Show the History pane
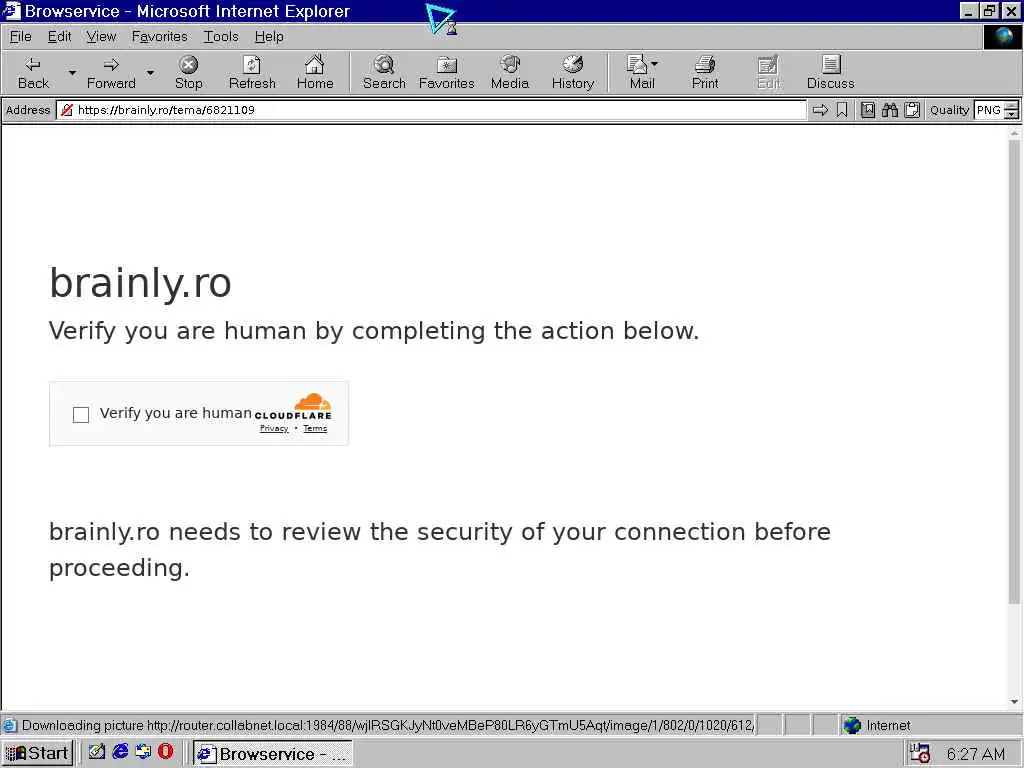The height and width of the screenshot is (768, 1024). (573, 72)
